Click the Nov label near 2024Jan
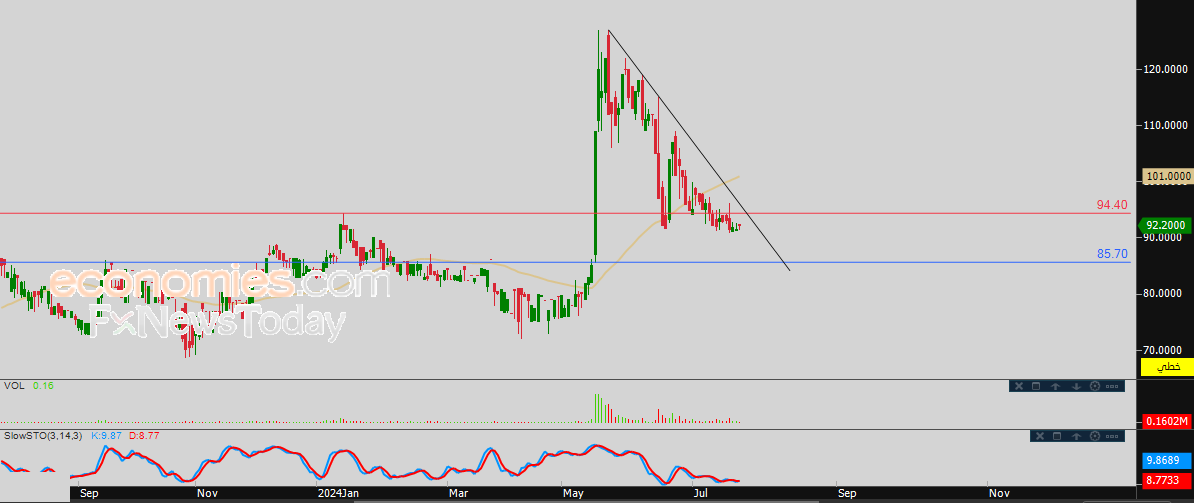Image resolution: width=1194 pixels, height=503 pixels. pyautogui.click(x=206, y=494)
